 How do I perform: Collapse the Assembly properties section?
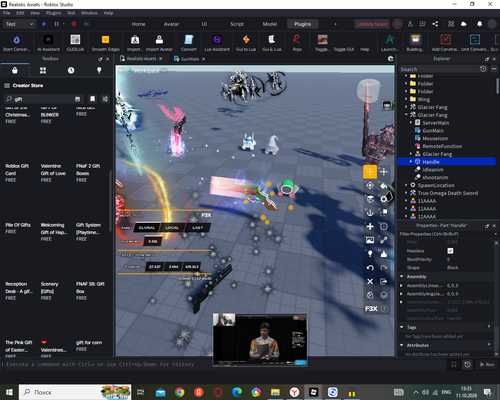point(402,277)
